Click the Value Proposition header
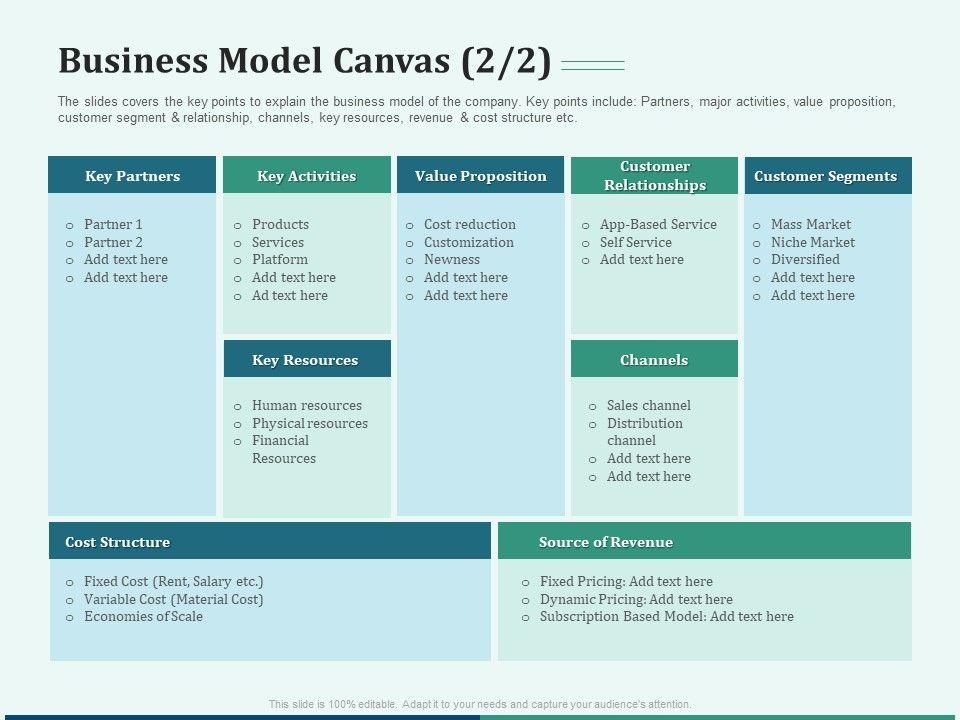Viewport: 960px width, 720px height. click(480, 176)
